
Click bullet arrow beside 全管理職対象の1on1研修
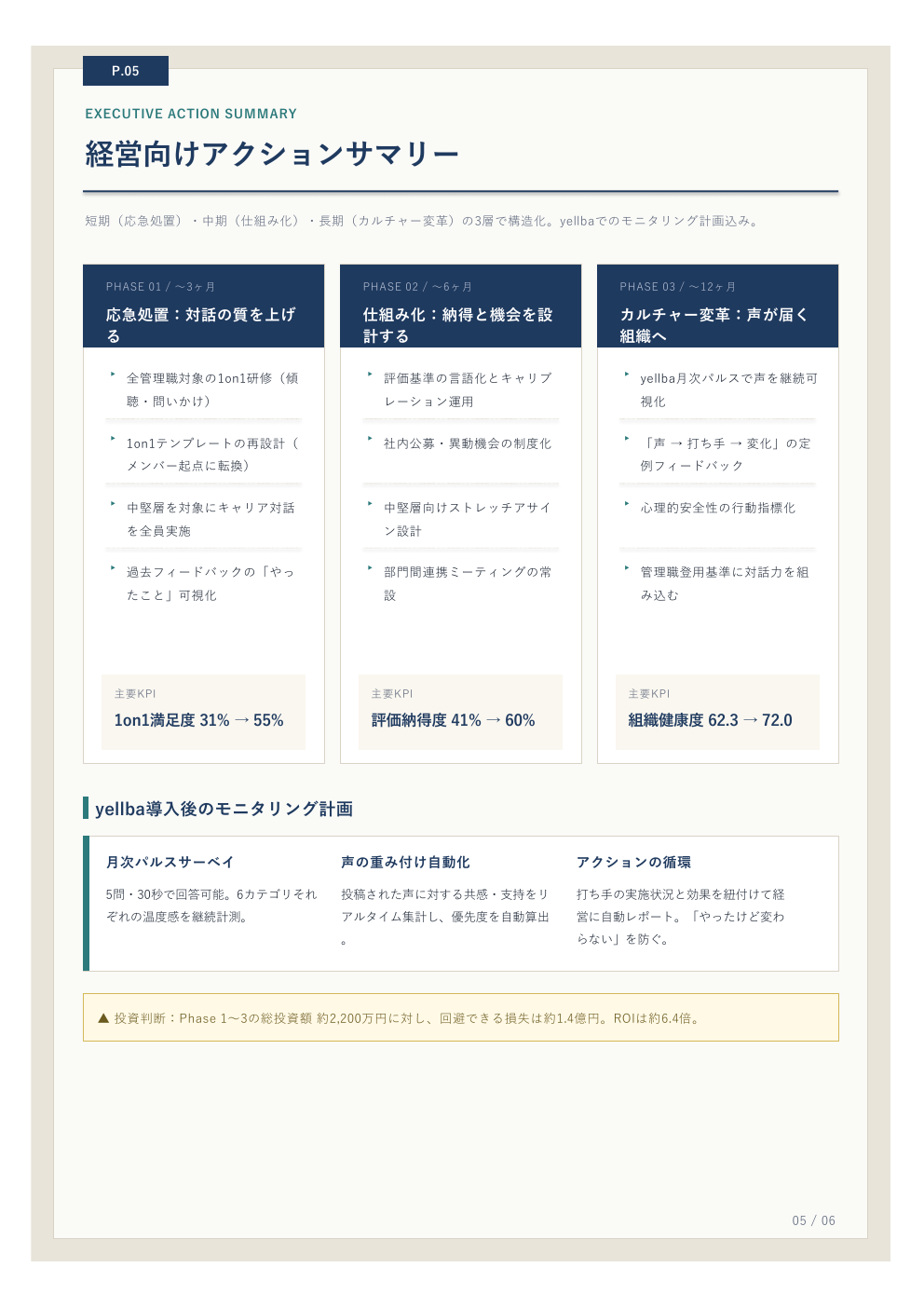(113, 374)
